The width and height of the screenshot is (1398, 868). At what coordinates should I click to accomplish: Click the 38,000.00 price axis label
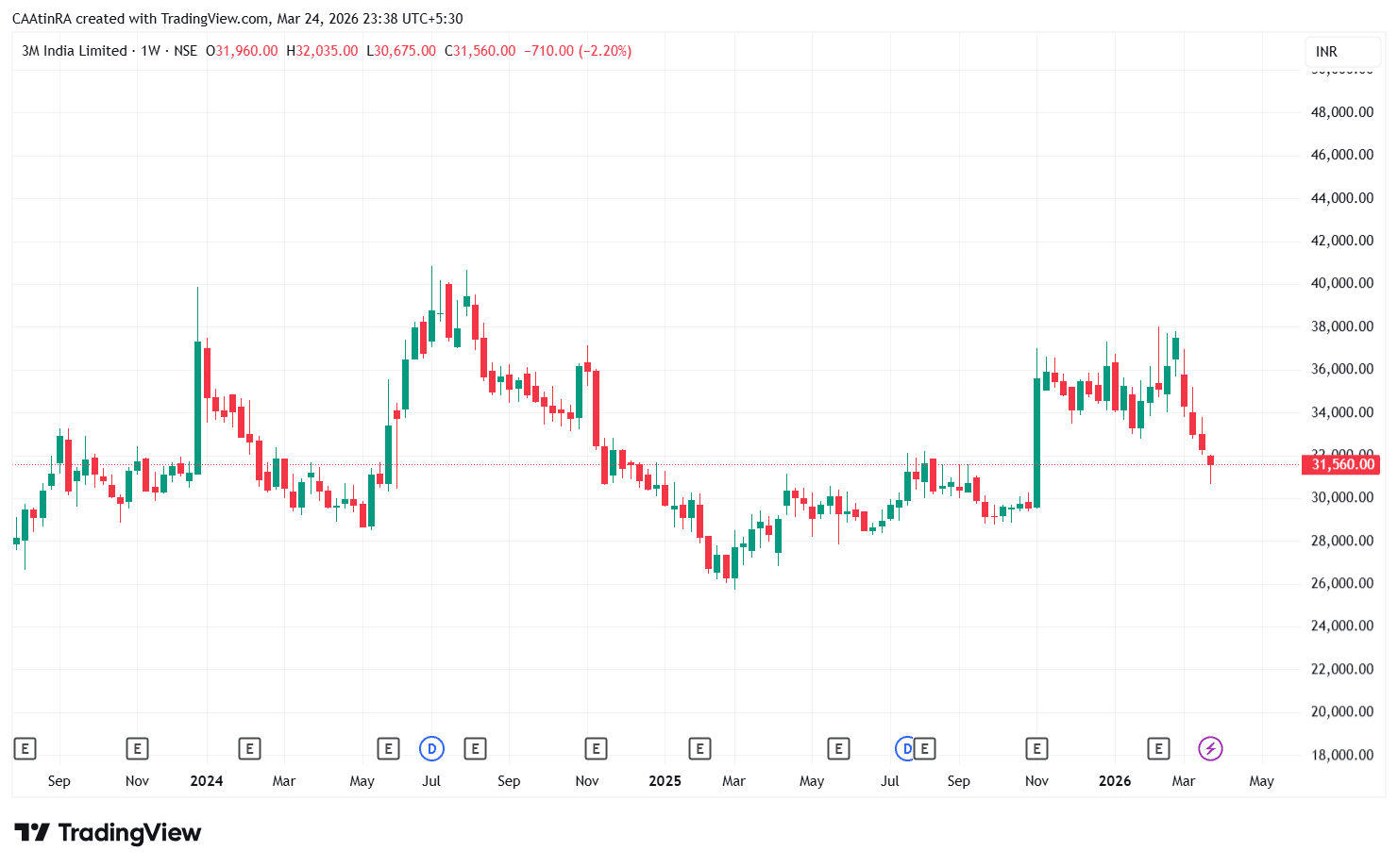pyautogui.click(x=1342, y=326)
